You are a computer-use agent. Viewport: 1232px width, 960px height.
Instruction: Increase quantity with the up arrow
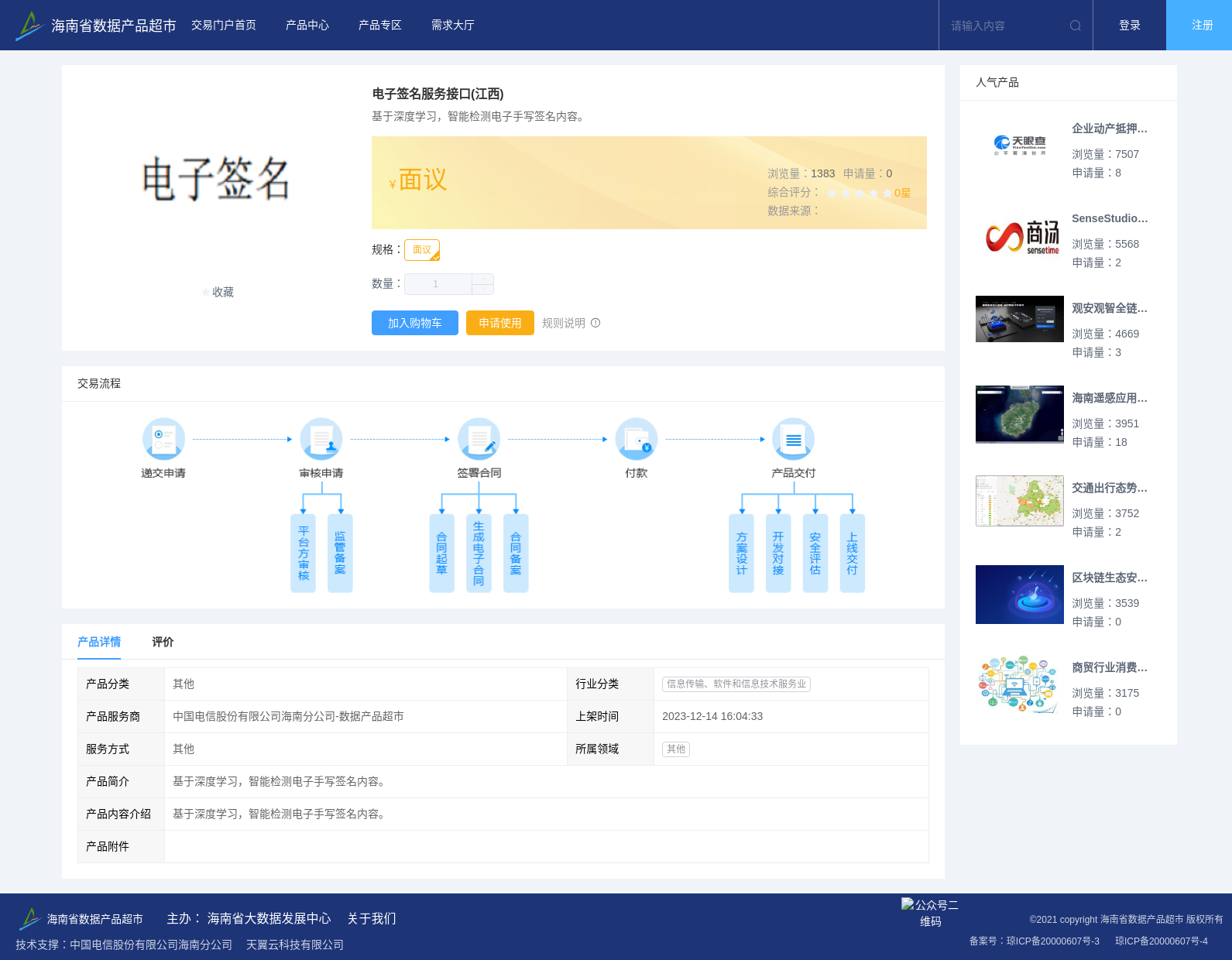tap(483, 279)
